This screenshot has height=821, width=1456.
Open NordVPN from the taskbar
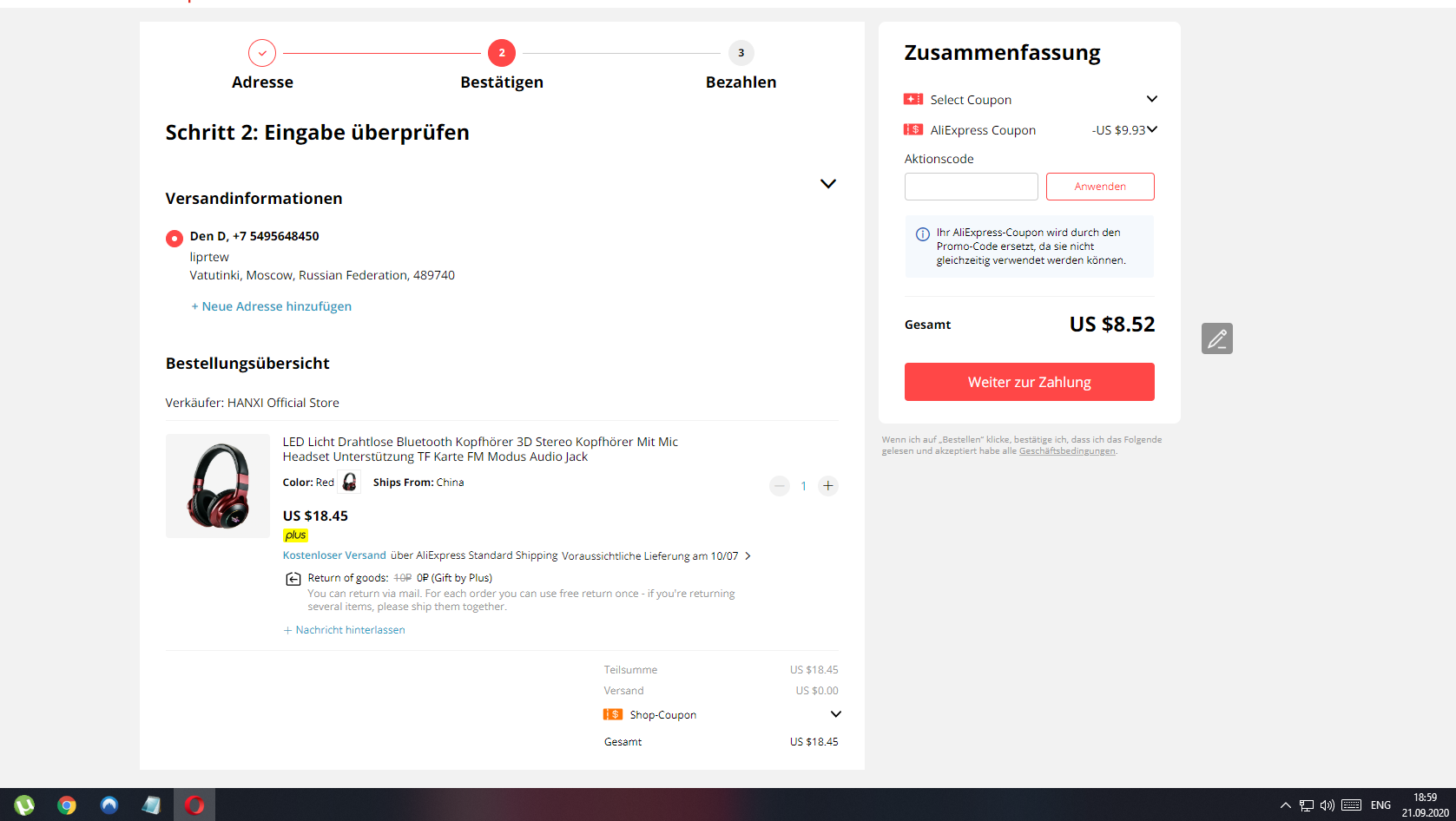click(109, 805)
